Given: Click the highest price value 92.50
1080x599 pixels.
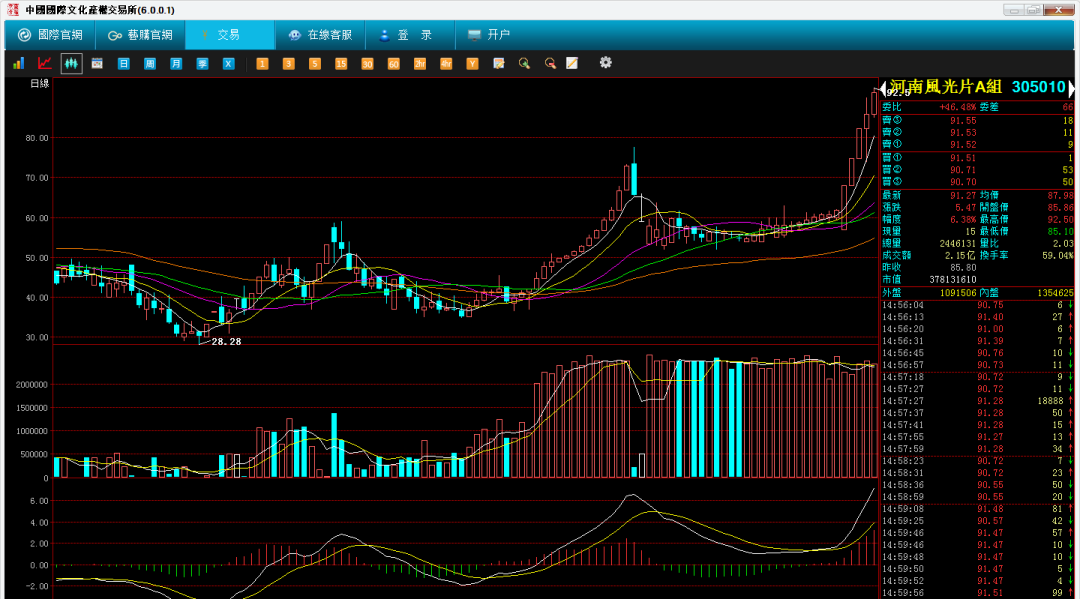Looking at the screenshot, I should pos(1060,220).
